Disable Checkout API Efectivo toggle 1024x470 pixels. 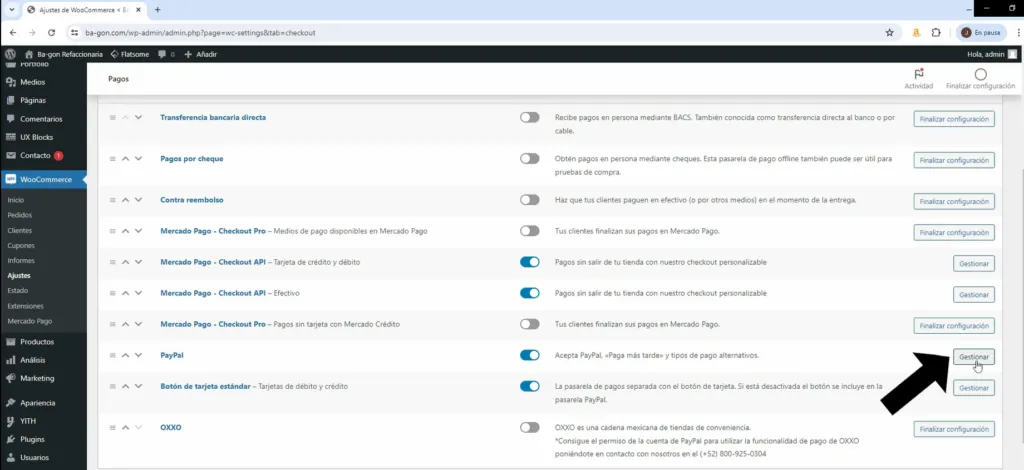point(530,293)
